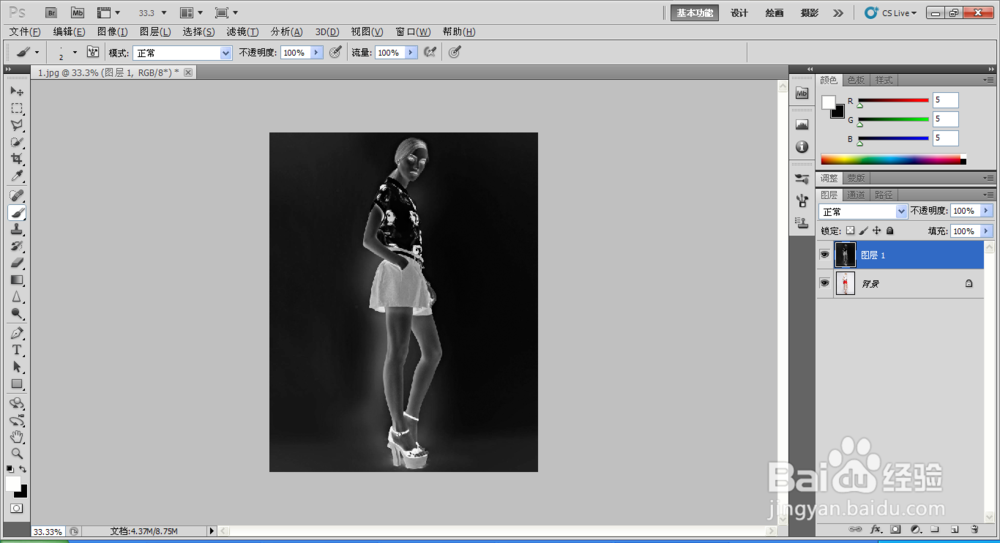Toggle lock transparent pixels
The width and height of the screenshot is (1000, 543).
[850, 230]
